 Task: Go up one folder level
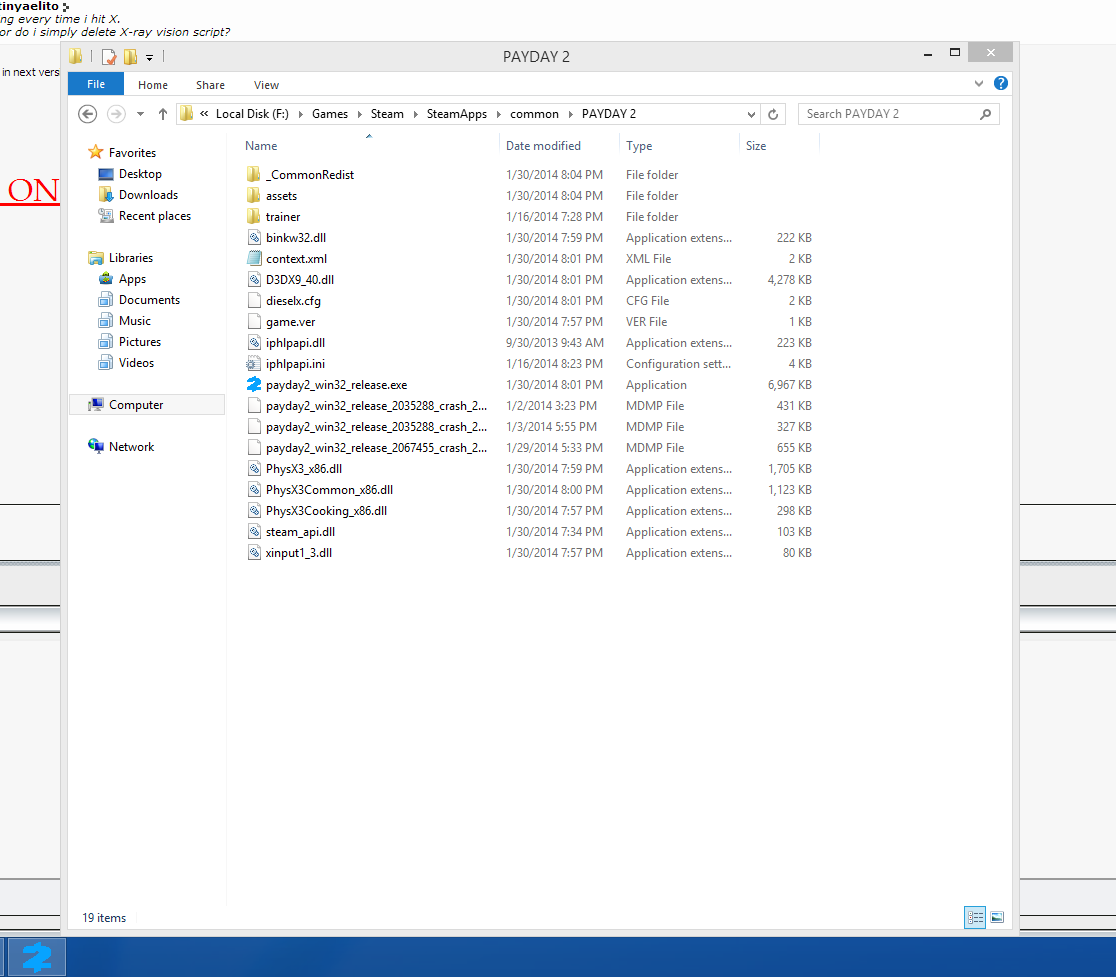[162, 114]
